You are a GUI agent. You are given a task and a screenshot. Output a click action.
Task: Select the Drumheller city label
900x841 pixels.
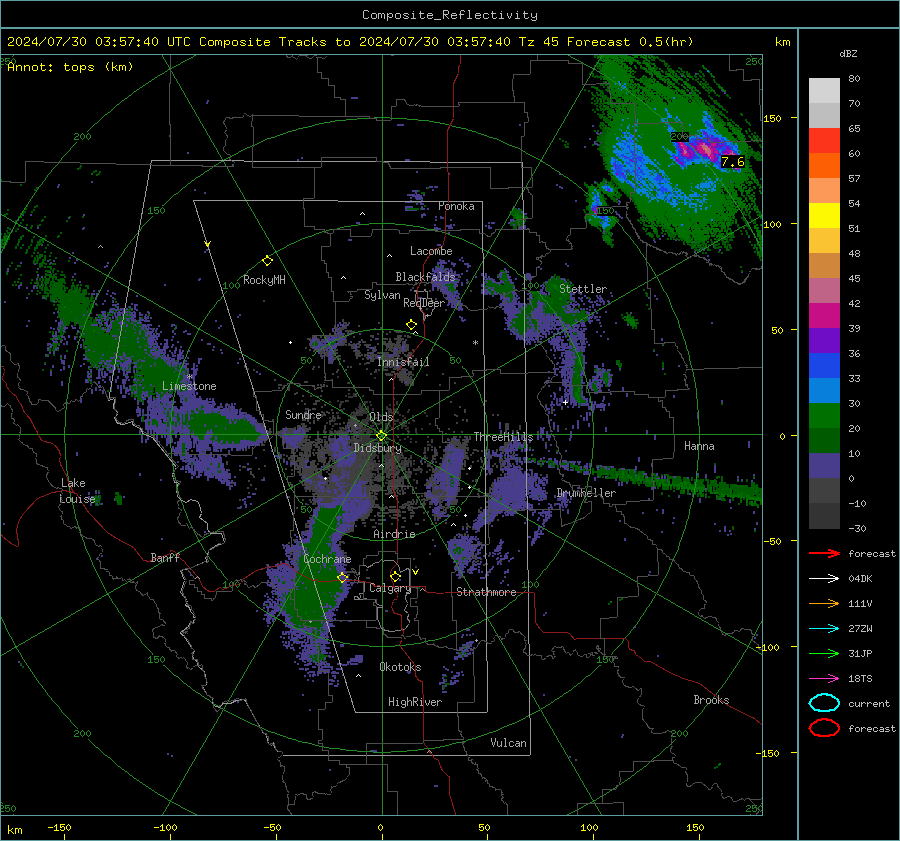586,493
